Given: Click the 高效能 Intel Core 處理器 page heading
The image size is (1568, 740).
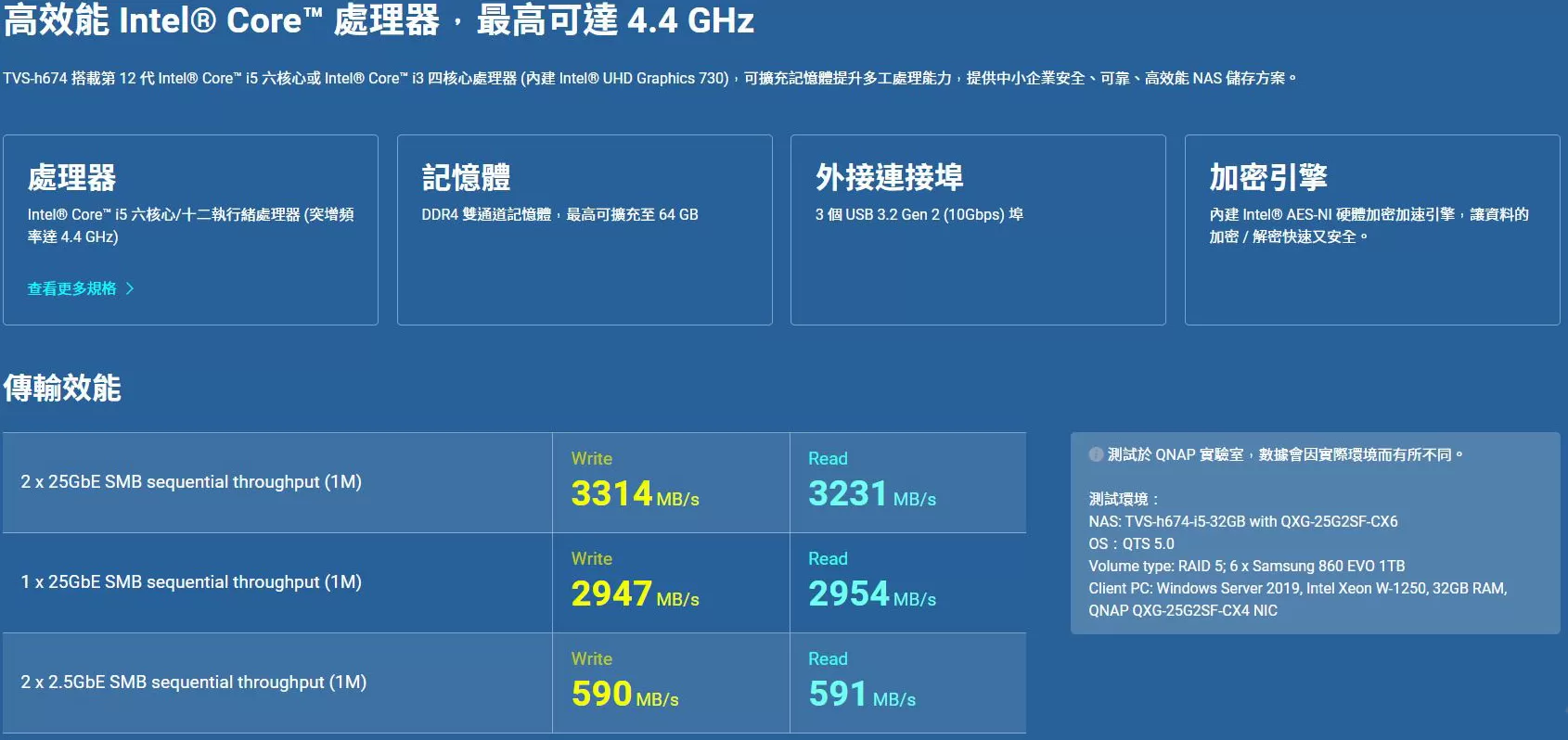Looking at the screenshot, I should (379, 19).
